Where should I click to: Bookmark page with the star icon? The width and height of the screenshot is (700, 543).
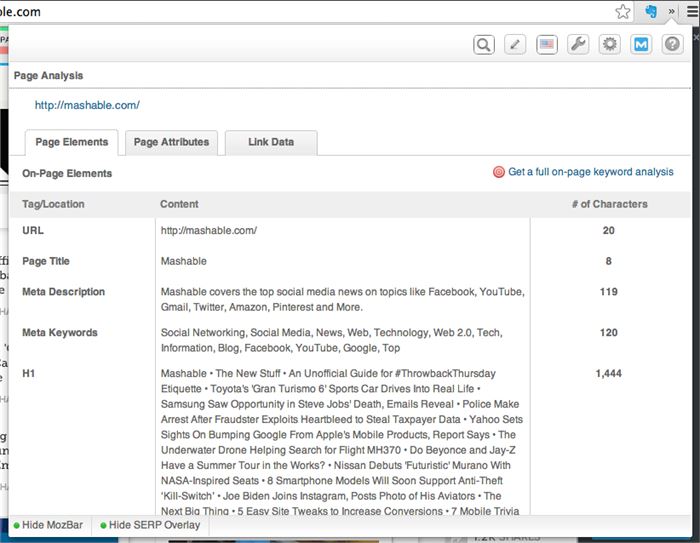point(623,11)
